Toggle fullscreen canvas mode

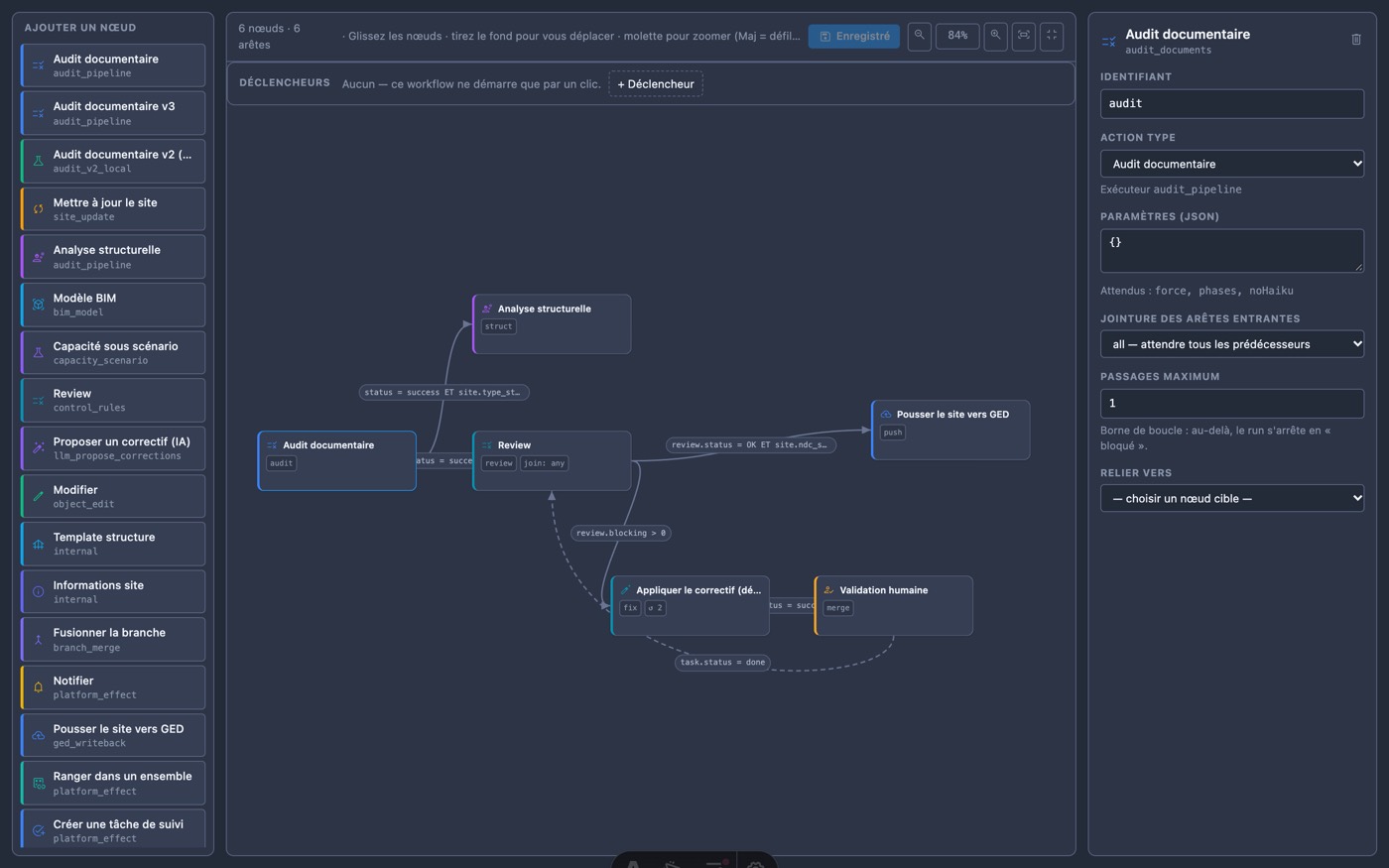coord(1052,36)
